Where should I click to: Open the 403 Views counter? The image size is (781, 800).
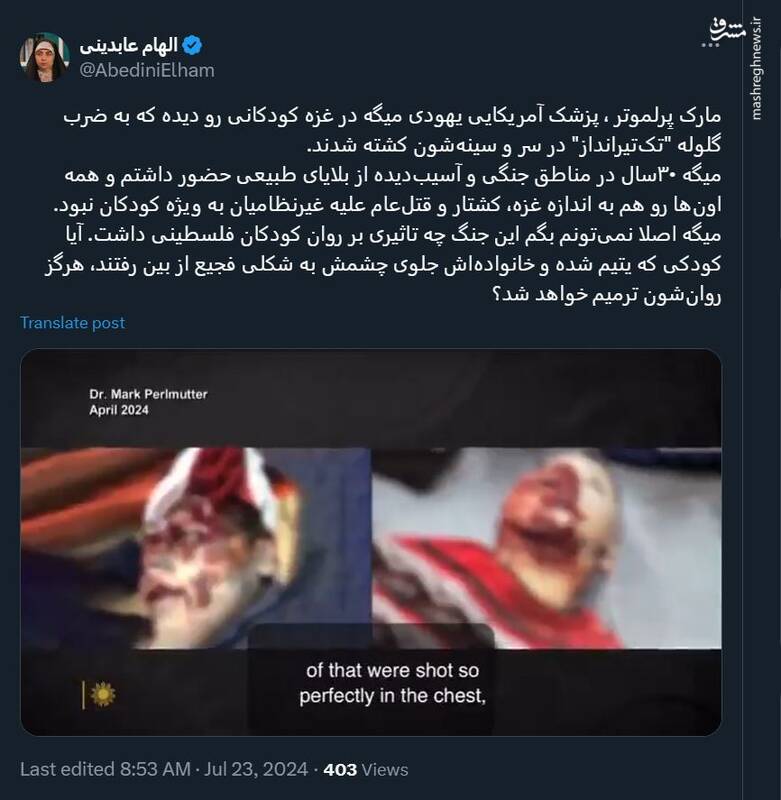pyautogui.click(x=366, y=769)
